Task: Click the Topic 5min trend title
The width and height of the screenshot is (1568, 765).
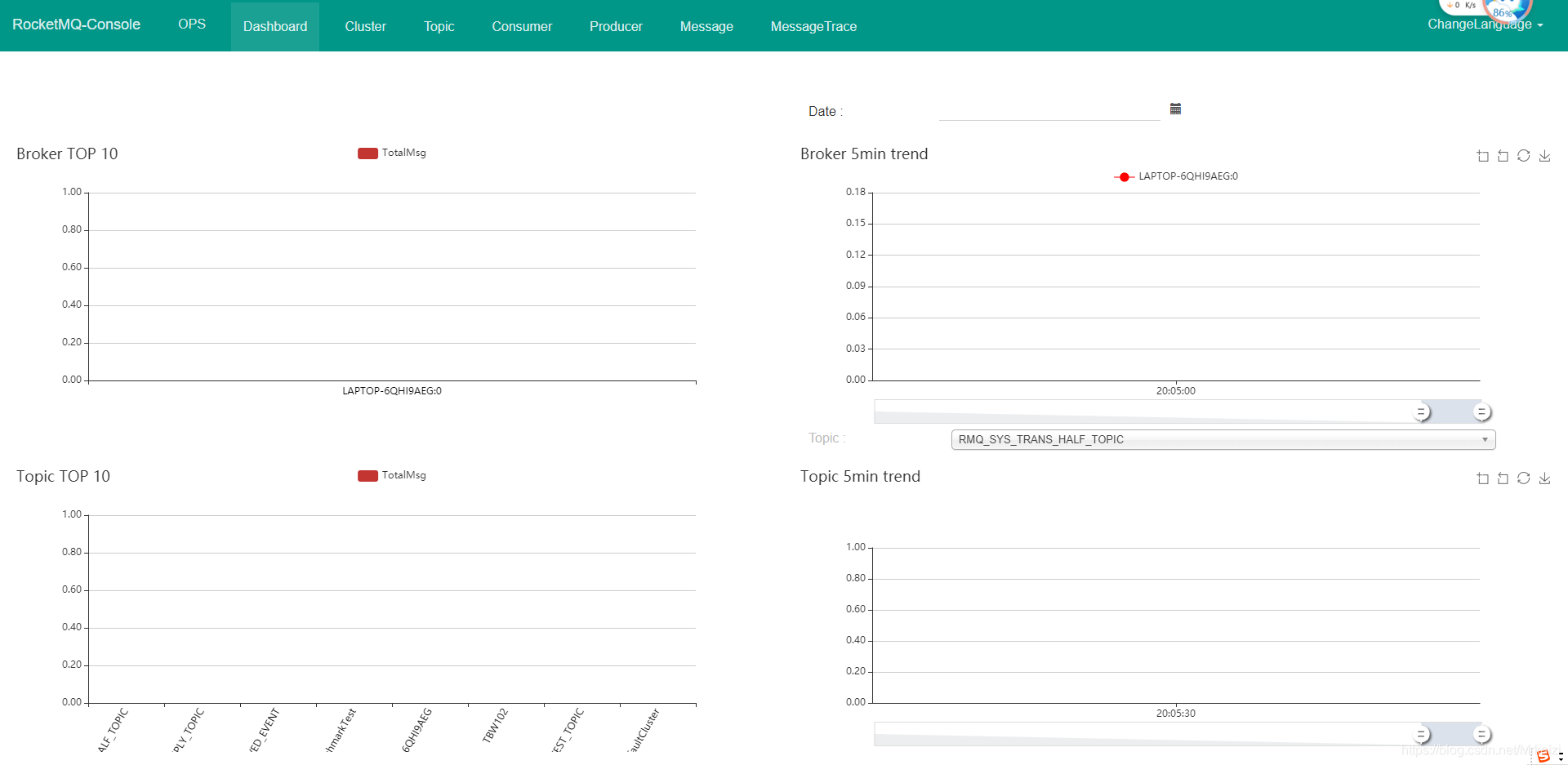Action: coord(860,477)
